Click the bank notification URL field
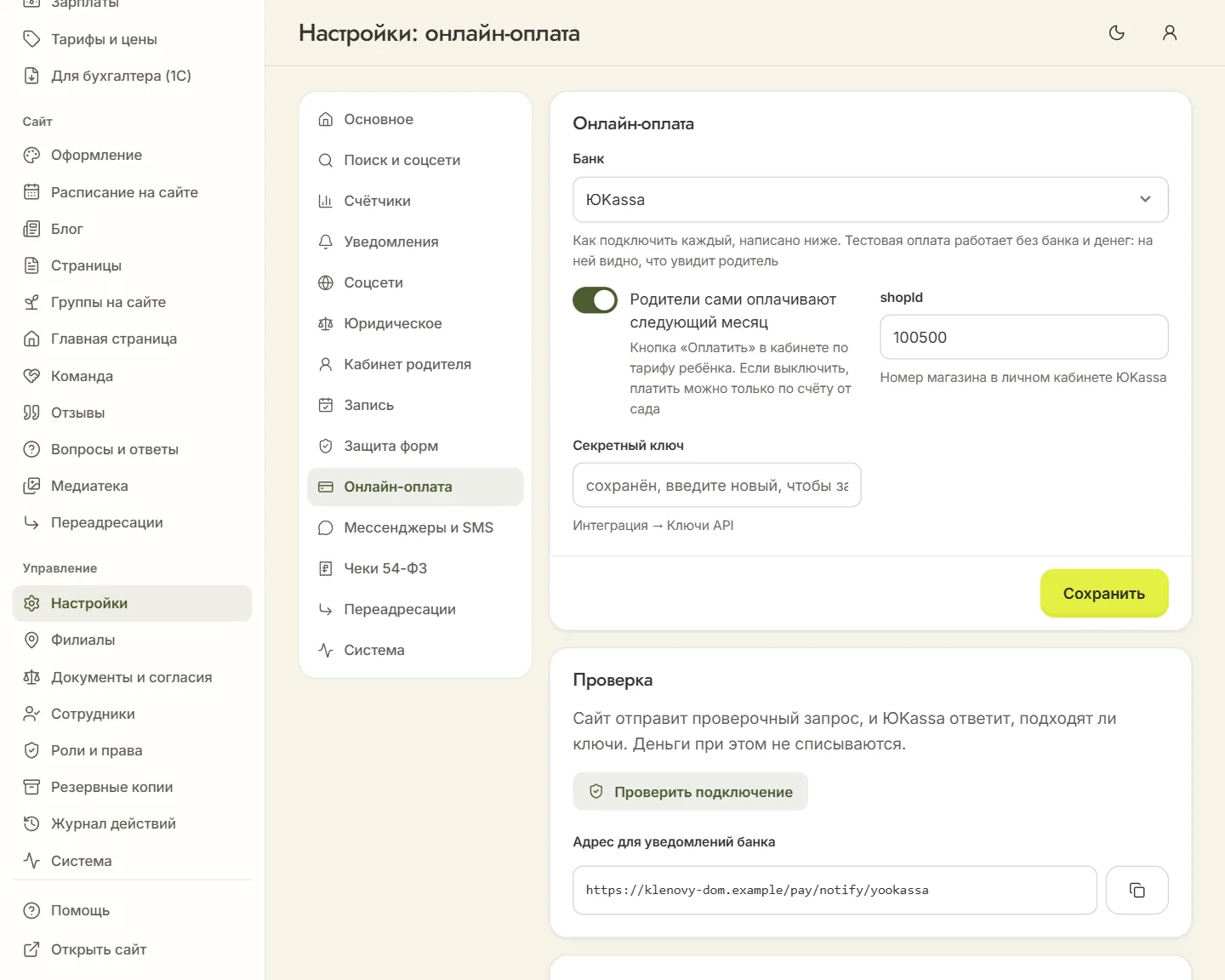This screenshot has height=980, width=1225. point(835,890)
